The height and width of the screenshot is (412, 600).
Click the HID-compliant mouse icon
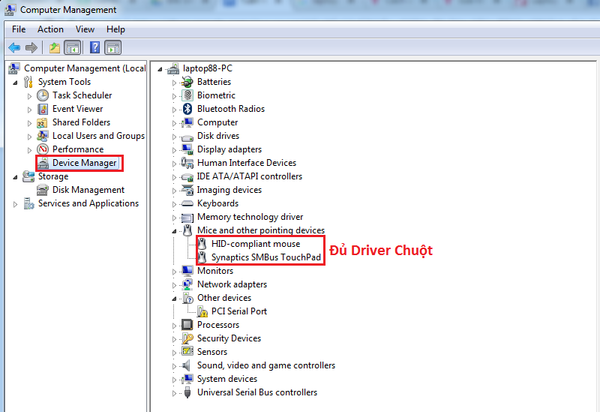[202, 244]
